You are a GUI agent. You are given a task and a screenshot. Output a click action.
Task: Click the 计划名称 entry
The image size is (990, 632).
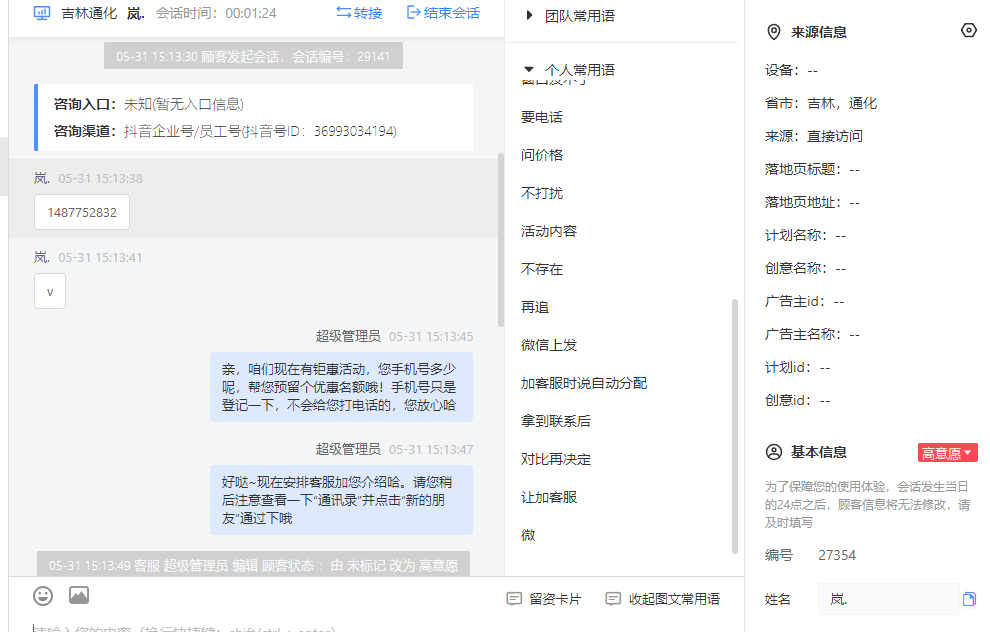[805, 236]
